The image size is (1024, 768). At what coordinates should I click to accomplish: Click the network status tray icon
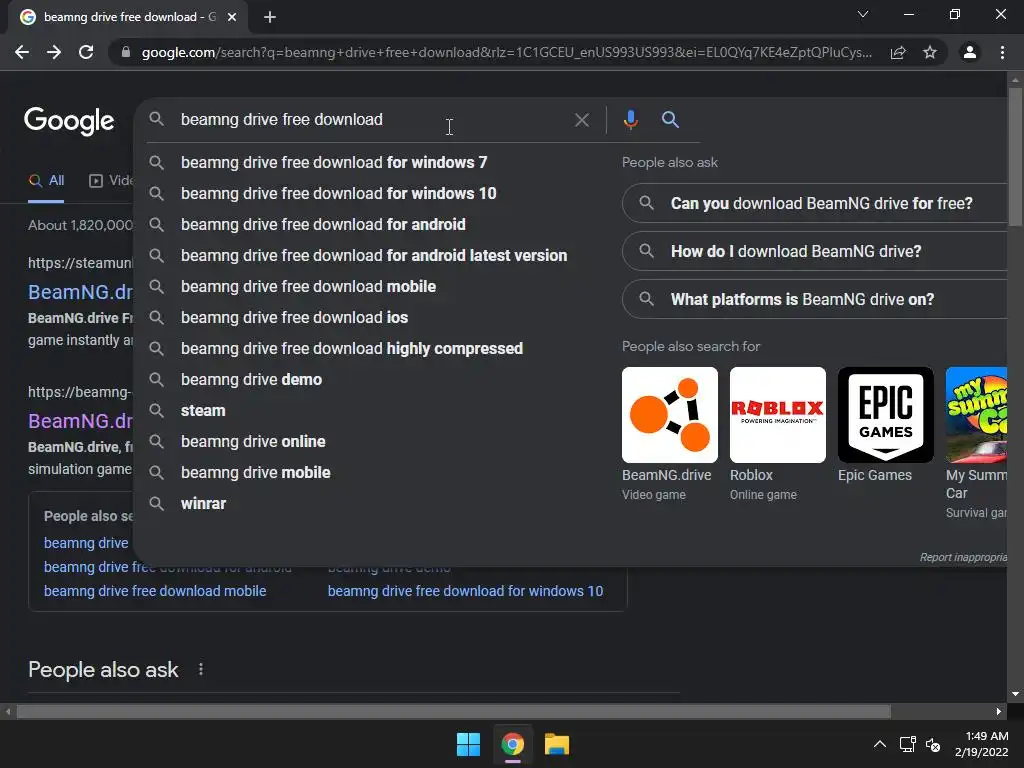pyautogui.click(x=907, y=744)
